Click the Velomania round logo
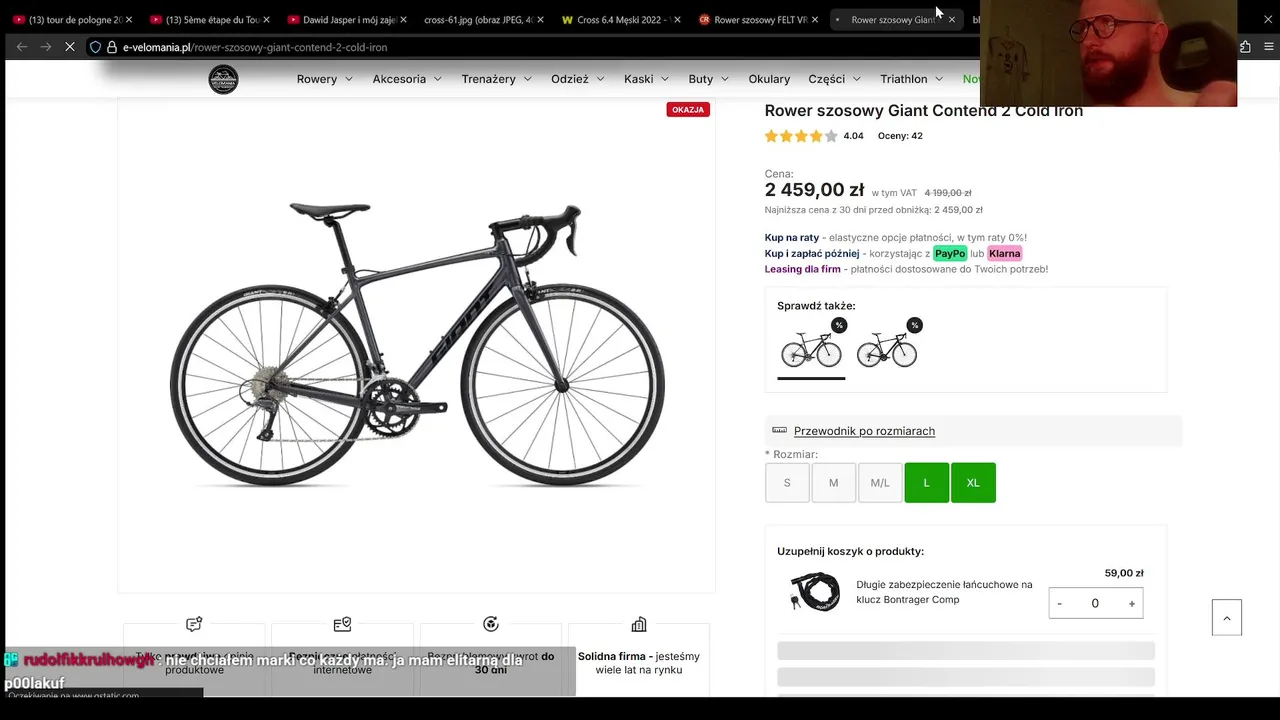The width and height of the screenshot is (1280, 720). tap(223, 79)
